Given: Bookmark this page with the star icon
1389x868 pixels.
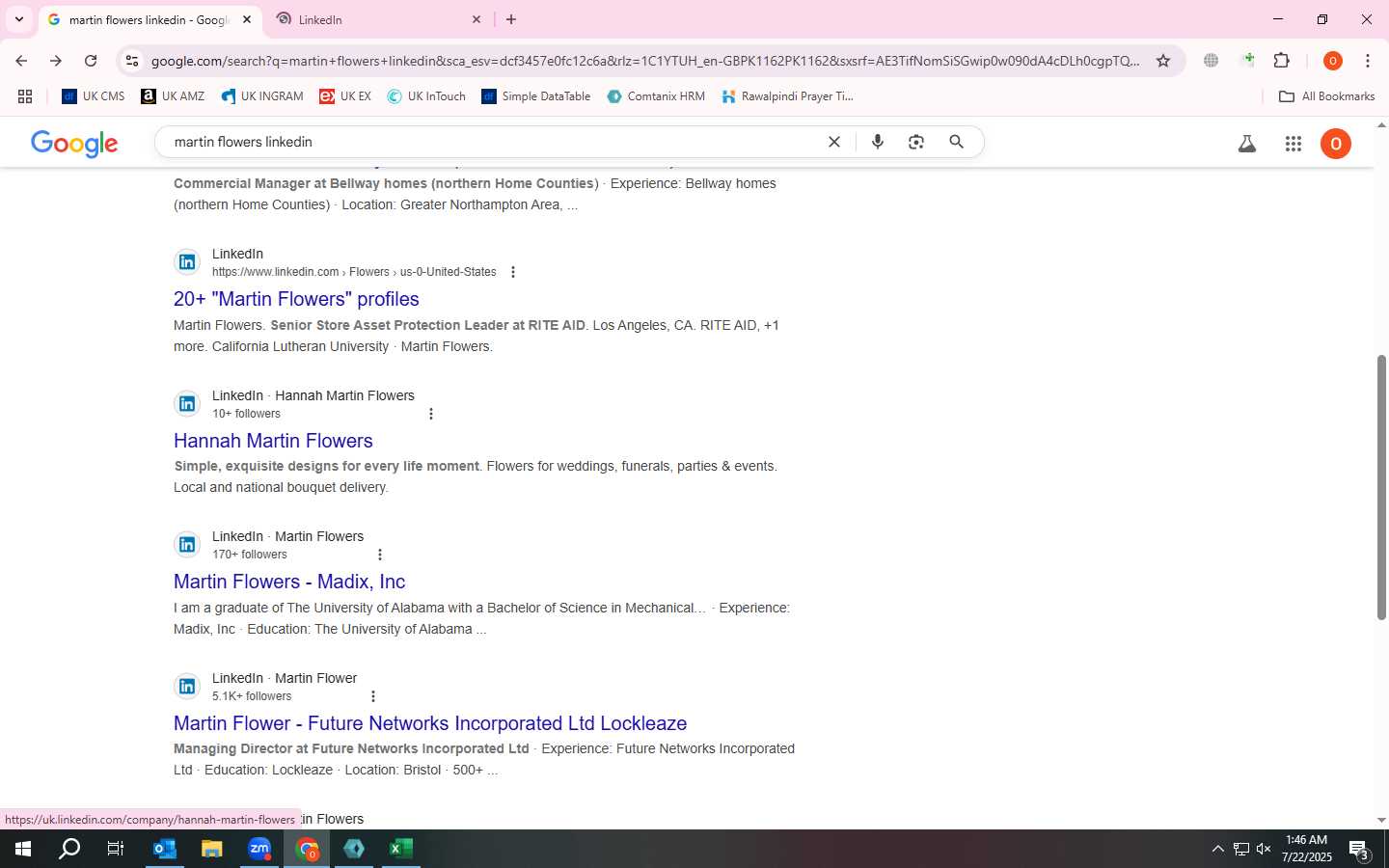Looking at the screenshot, I should pyautogui.click(x=1163, y=61).
